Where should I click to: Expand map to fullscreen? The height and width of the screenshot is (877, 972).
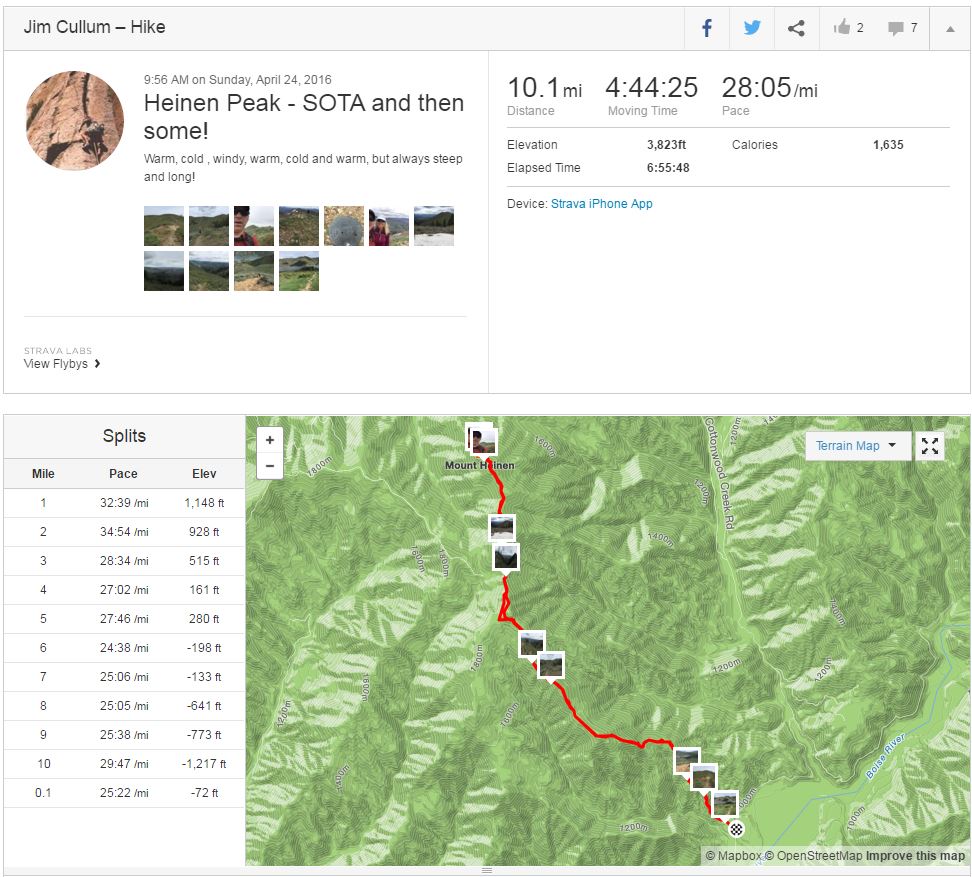930,446
